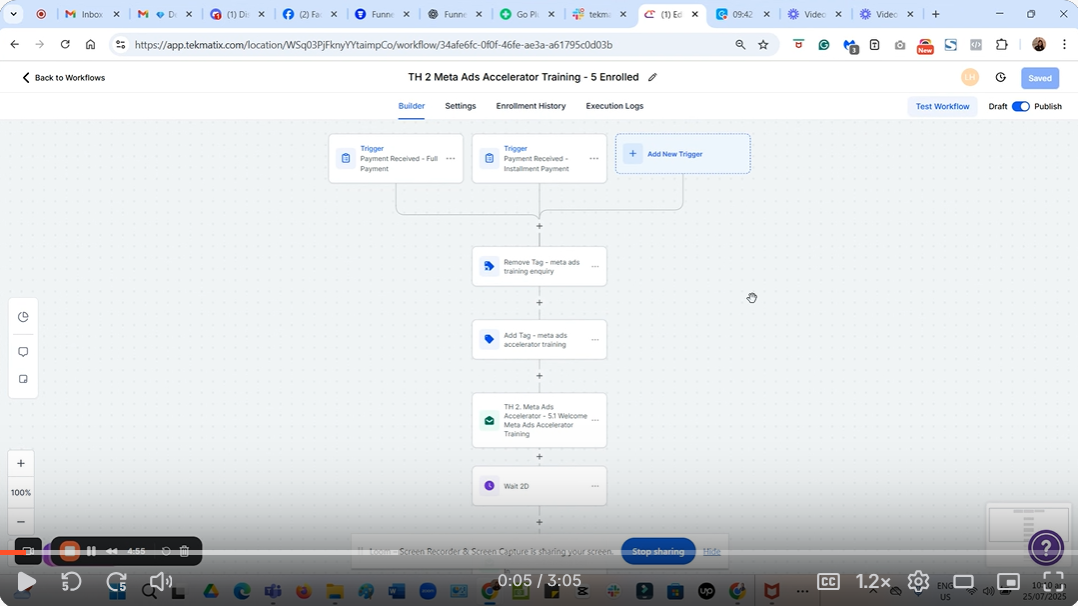This screenshot has width=1078, height=606.
Task: Enter fullscreen on the video player
Action: [x=1053, y=582]
